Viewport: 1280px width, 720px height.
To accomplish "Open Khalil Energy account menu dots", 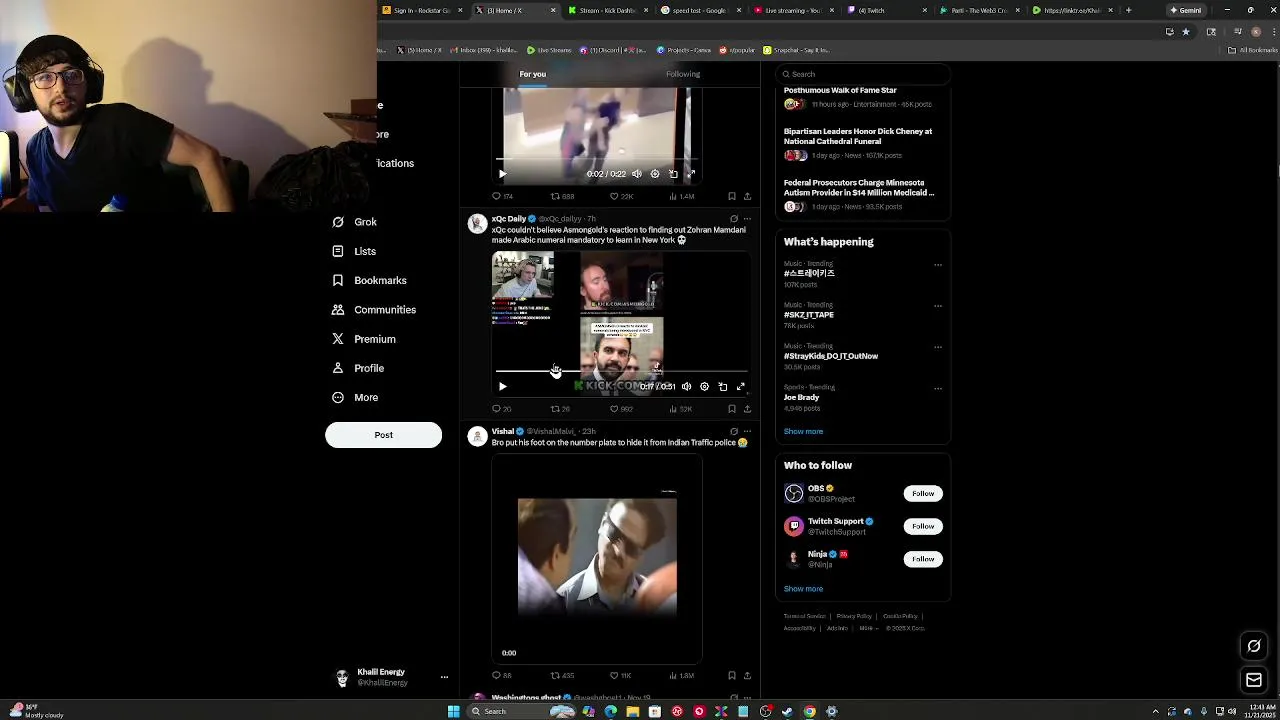I will (x=444, y=677).
